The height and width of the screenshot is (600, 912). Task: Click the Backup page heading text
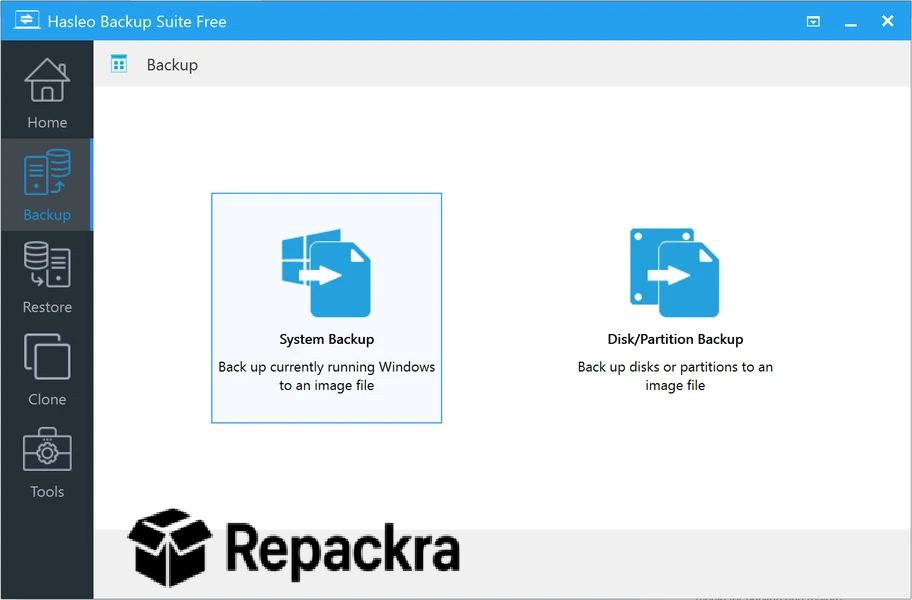pyautogui.click(x=172, y=65)
